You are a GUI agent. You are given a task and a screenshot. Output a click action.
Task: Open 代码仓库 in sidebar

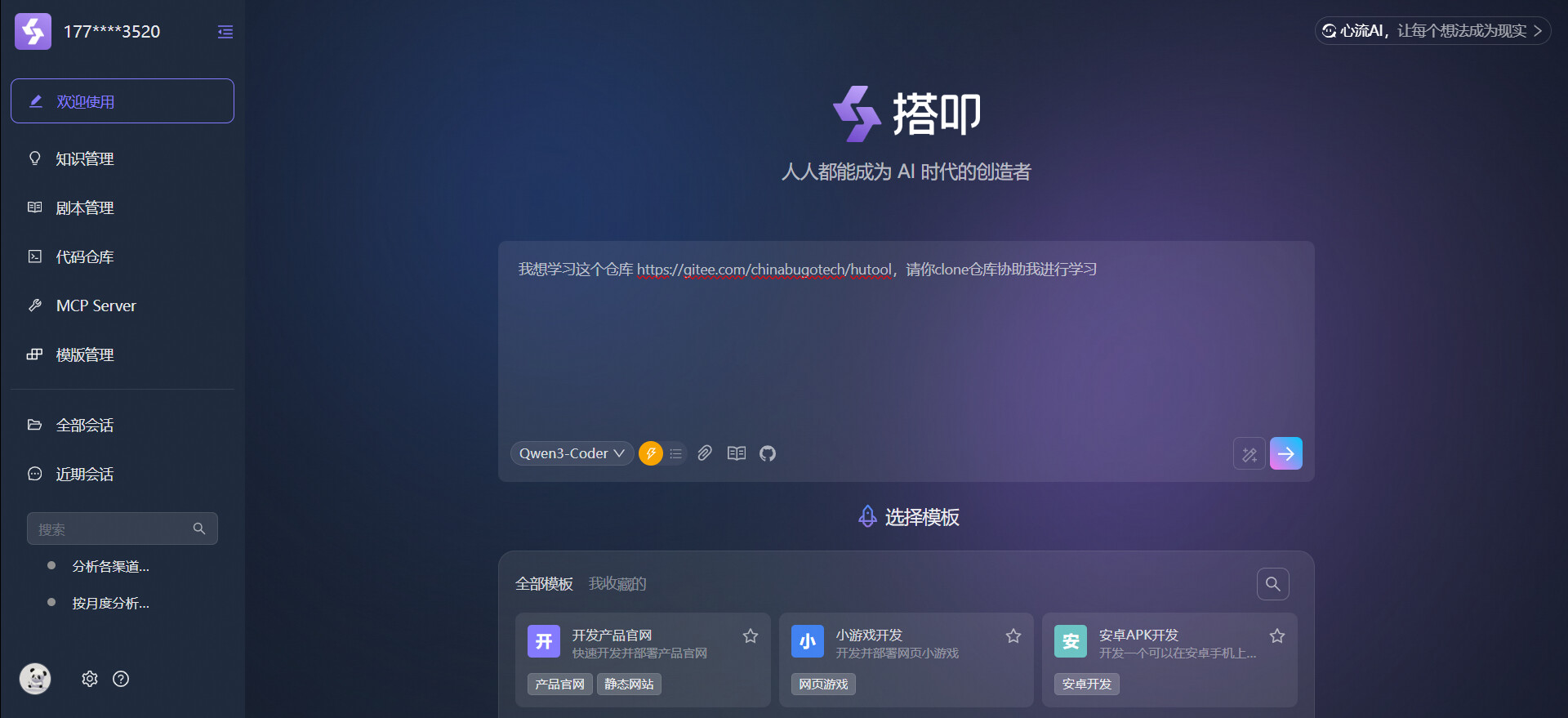(x=84, y=256)
